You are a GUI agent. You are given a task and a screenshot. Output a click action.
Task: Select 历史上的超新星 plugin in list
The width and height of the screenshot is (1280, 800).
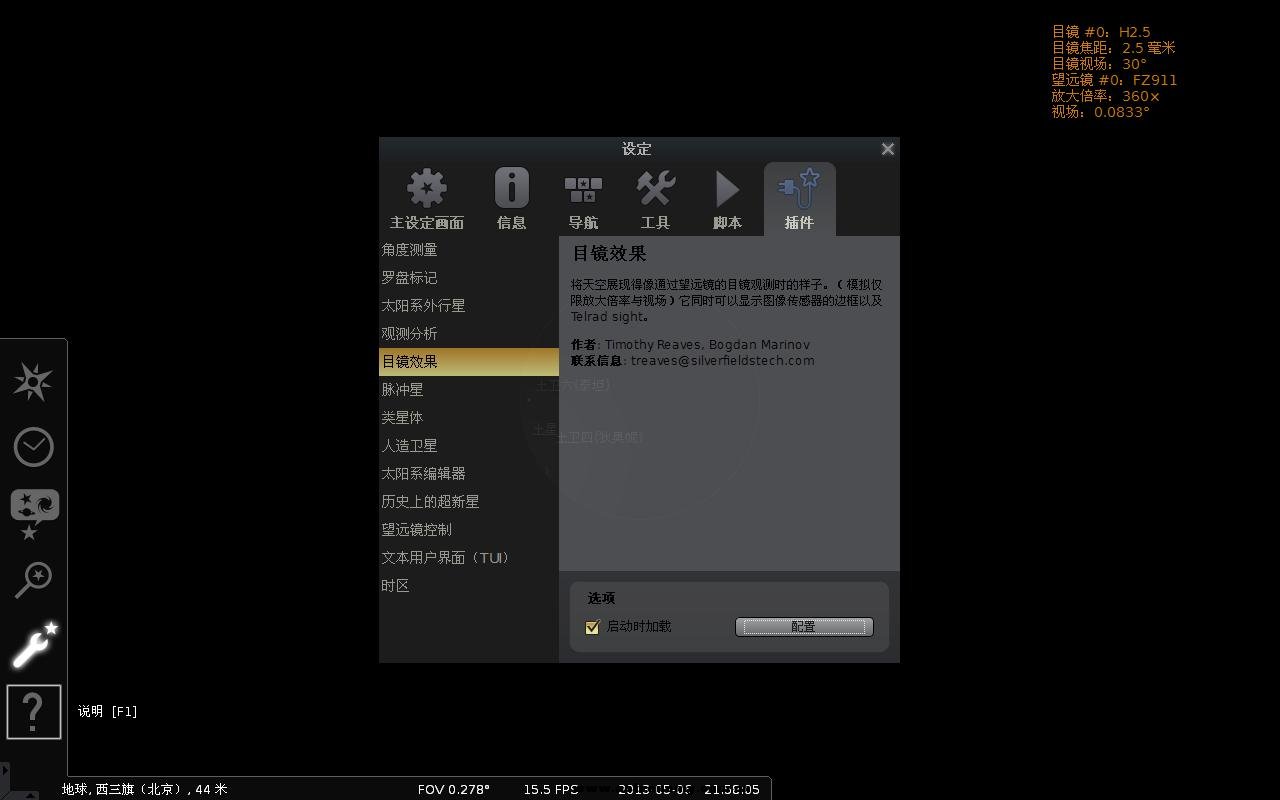click(469, 502)
